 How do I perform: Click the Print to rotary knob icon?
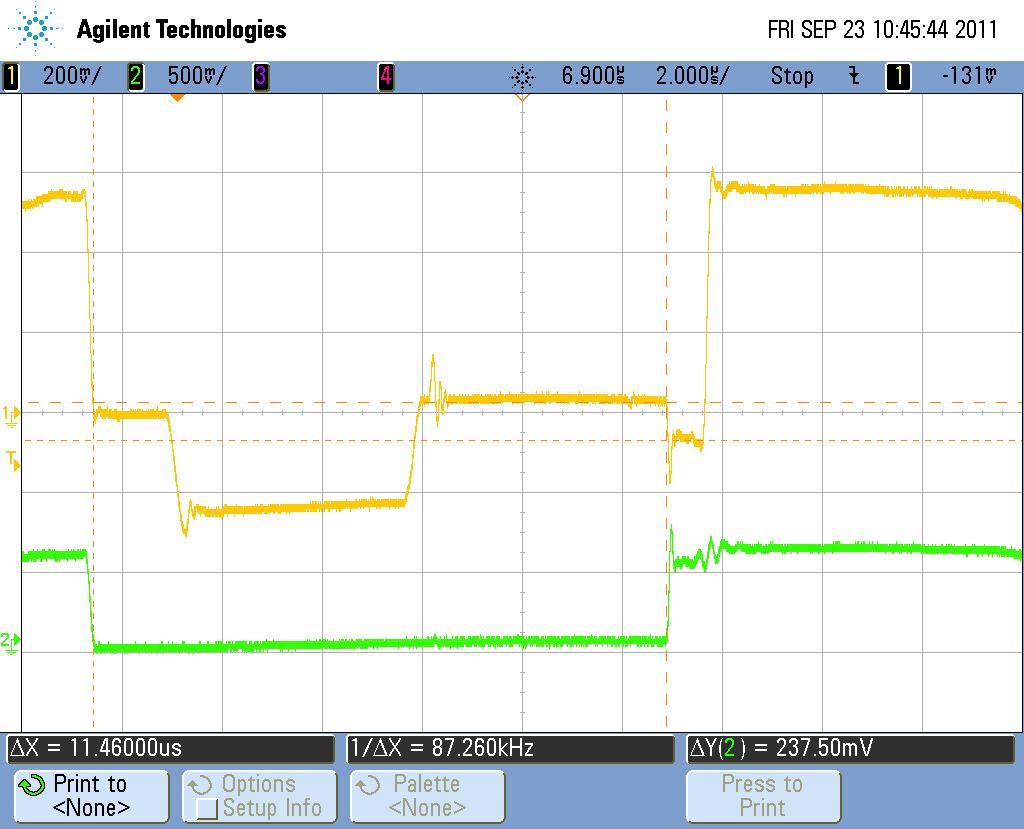coord(31,785)
